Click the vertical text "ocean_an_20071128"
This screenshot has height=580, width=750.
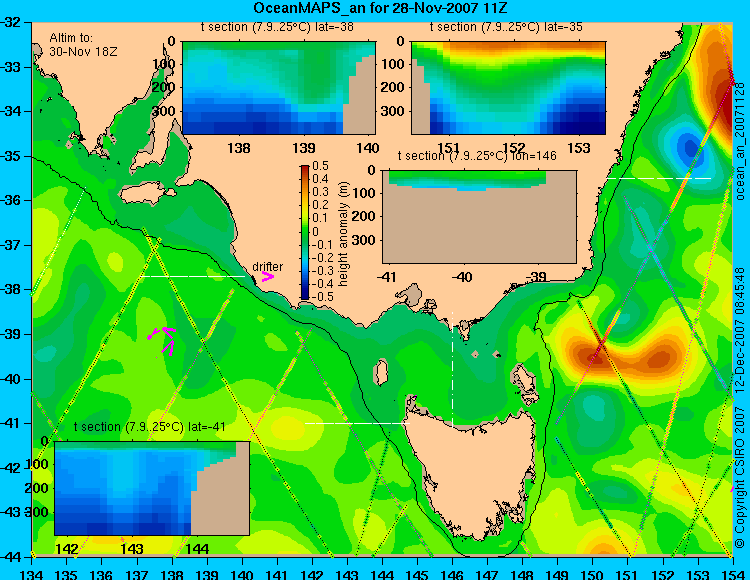(x=740, y=141)
